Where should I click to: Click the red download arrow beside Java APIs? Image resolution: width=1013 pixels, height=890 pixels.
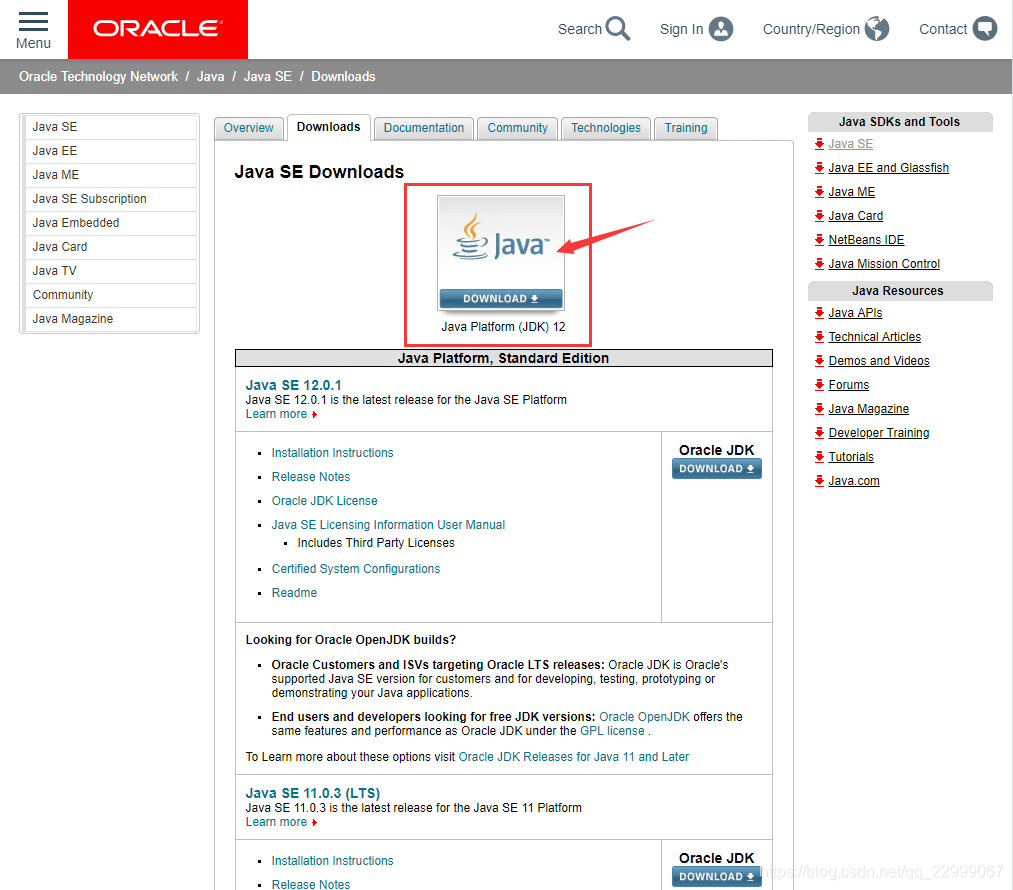pos(819,313)
